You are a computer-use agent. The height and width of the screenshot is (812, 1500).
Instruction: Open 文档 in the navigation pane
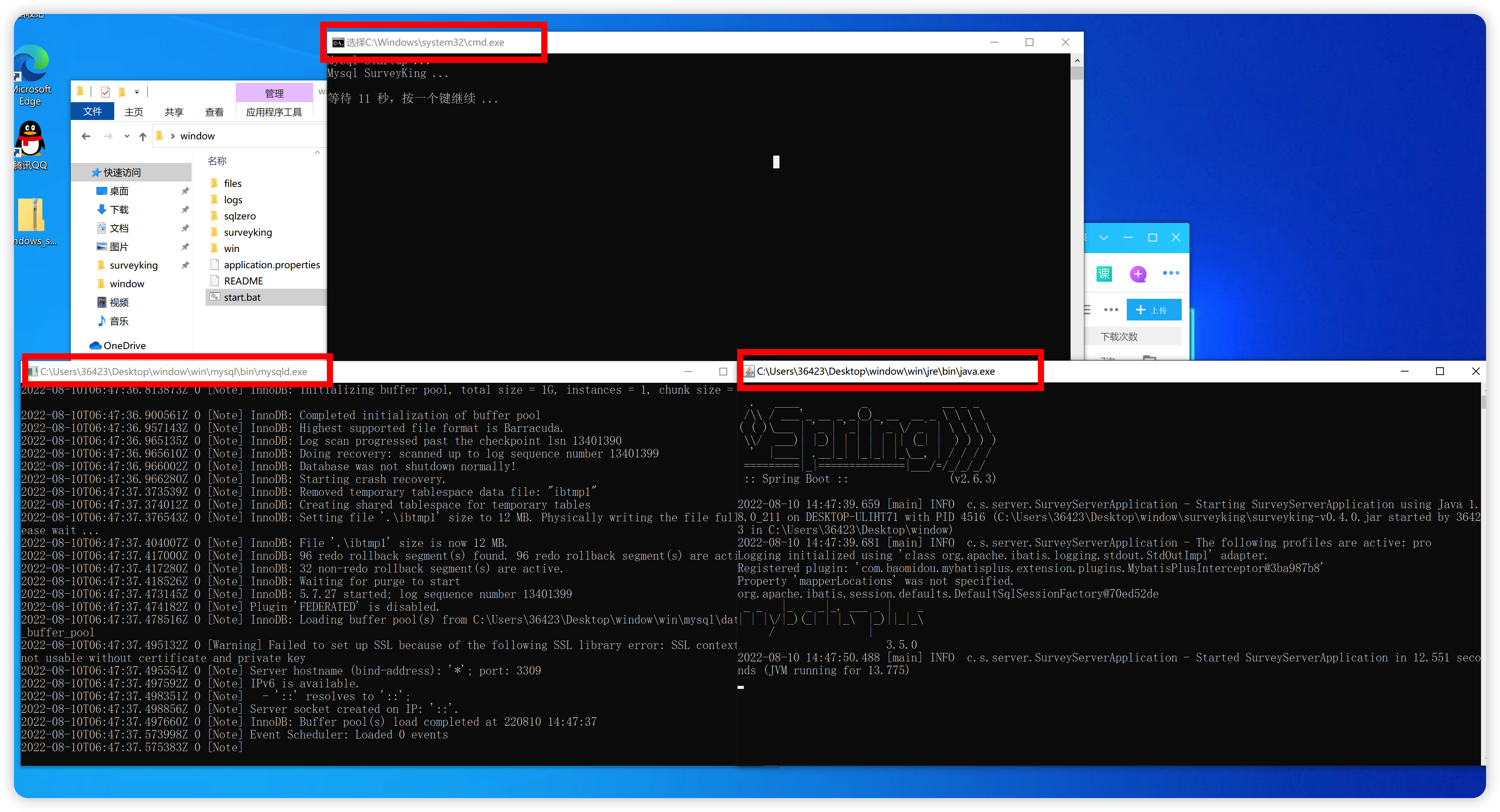[119, 228]
